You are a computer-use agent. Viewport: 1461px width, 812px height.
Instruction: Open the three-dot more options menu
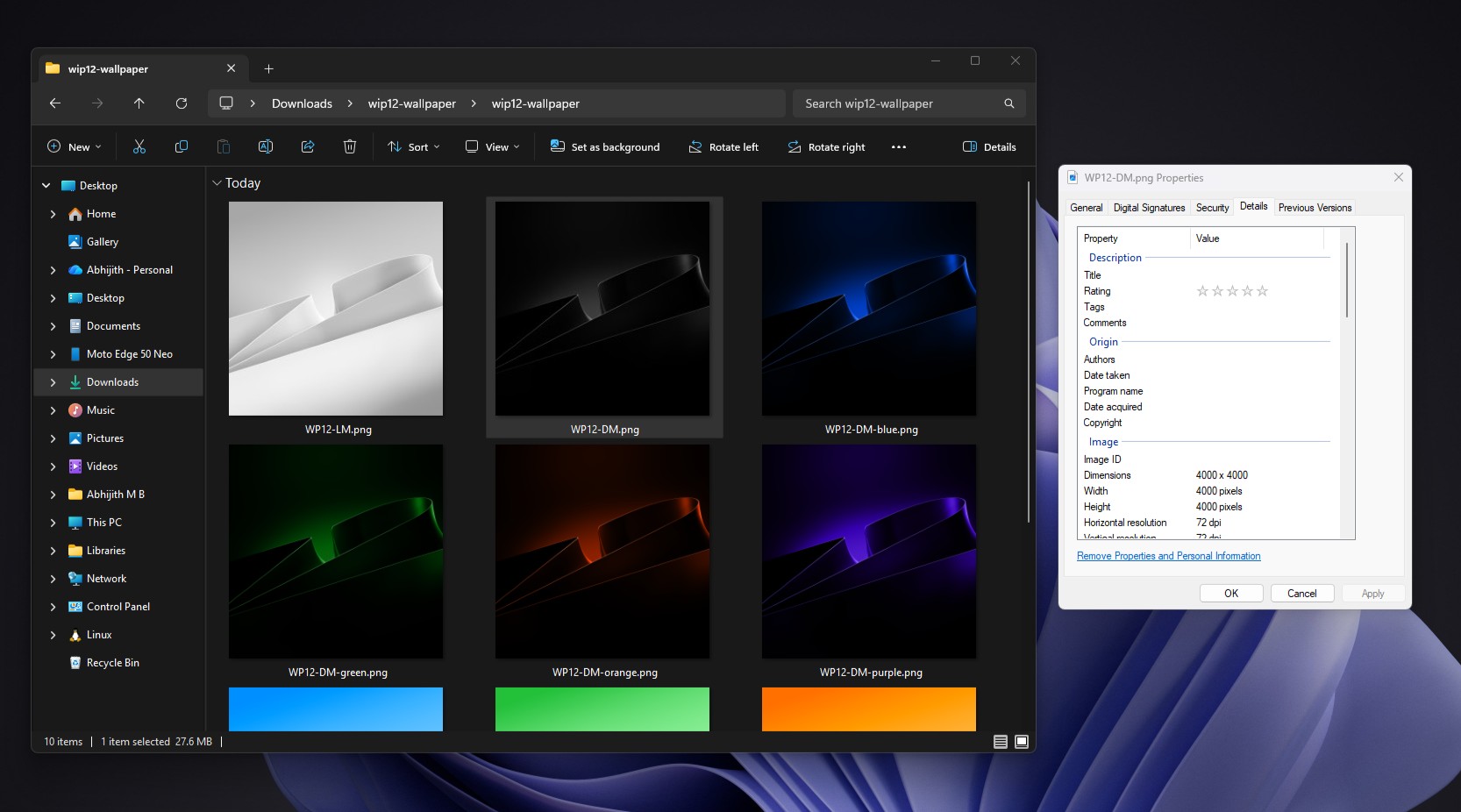pyautogui.click(x=899, y=146)
